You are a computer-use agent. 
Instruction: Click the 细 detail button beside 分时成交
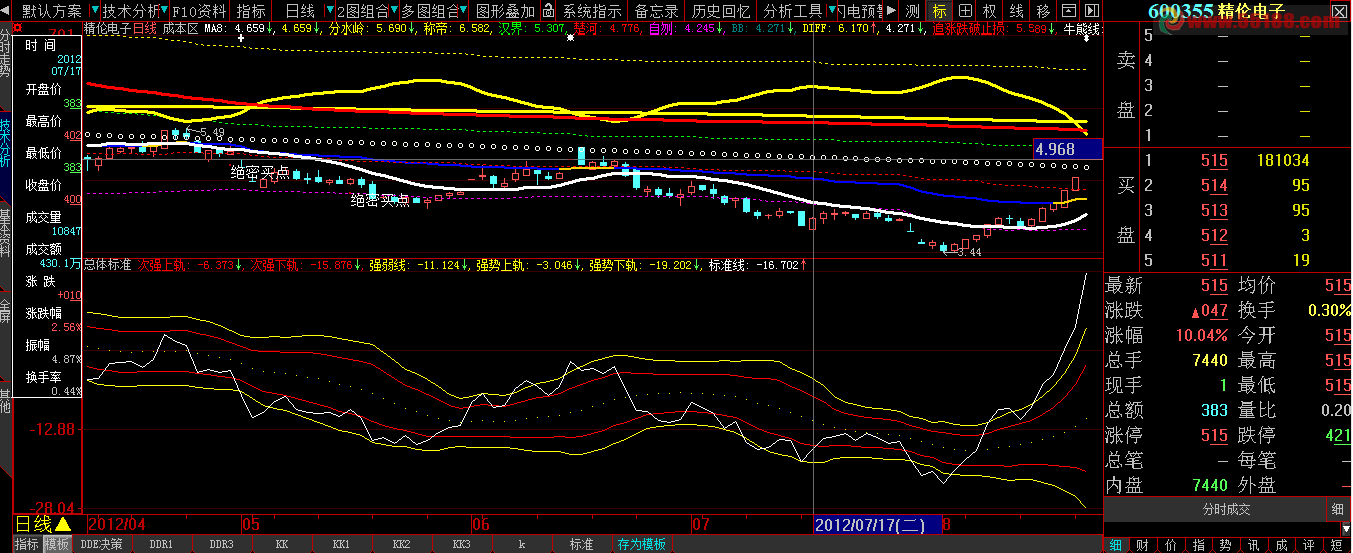click(1338, 509)
